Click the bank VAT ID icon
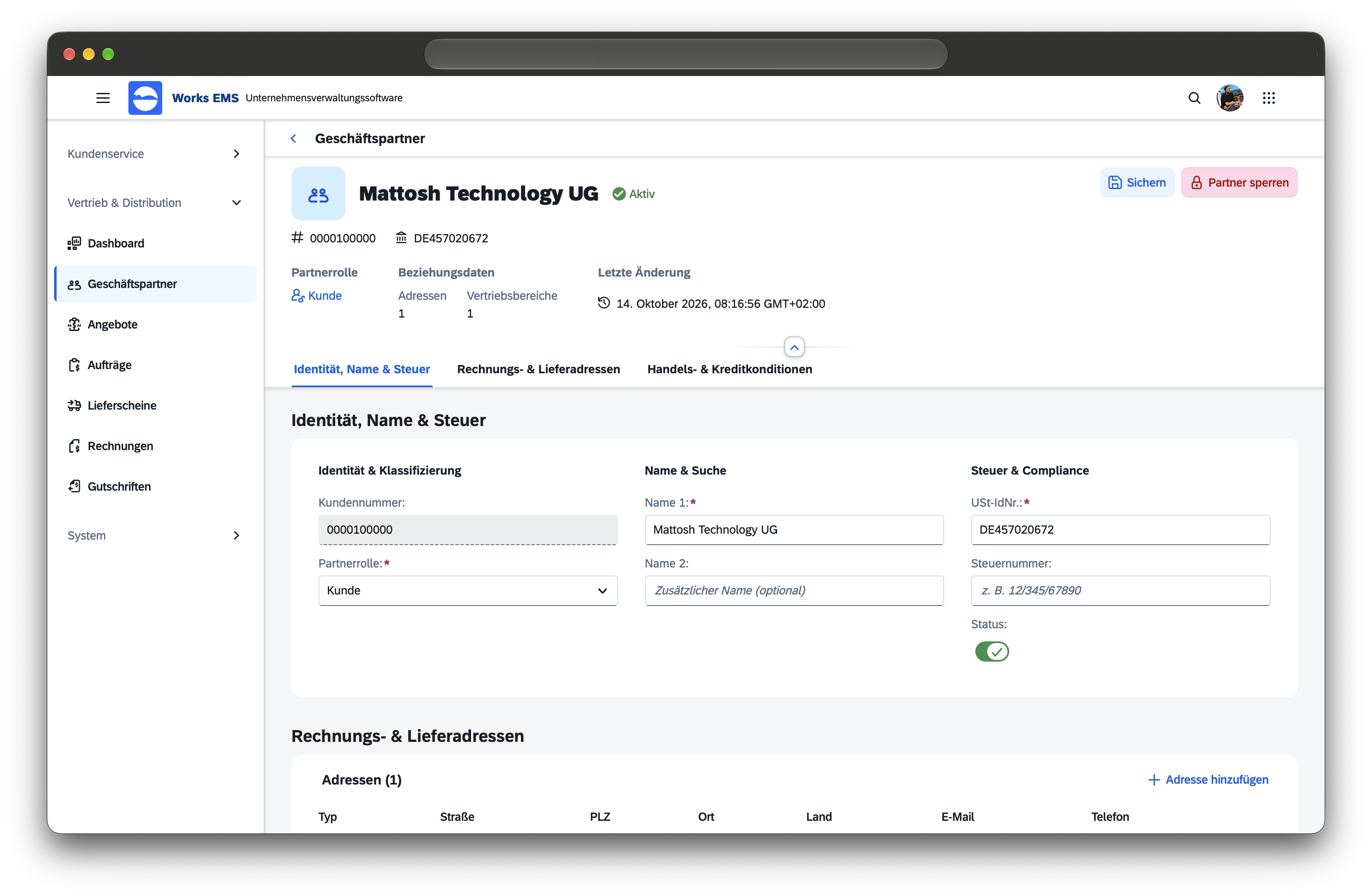The height and width of the screenshot is (896, 1372). [401, 237]
